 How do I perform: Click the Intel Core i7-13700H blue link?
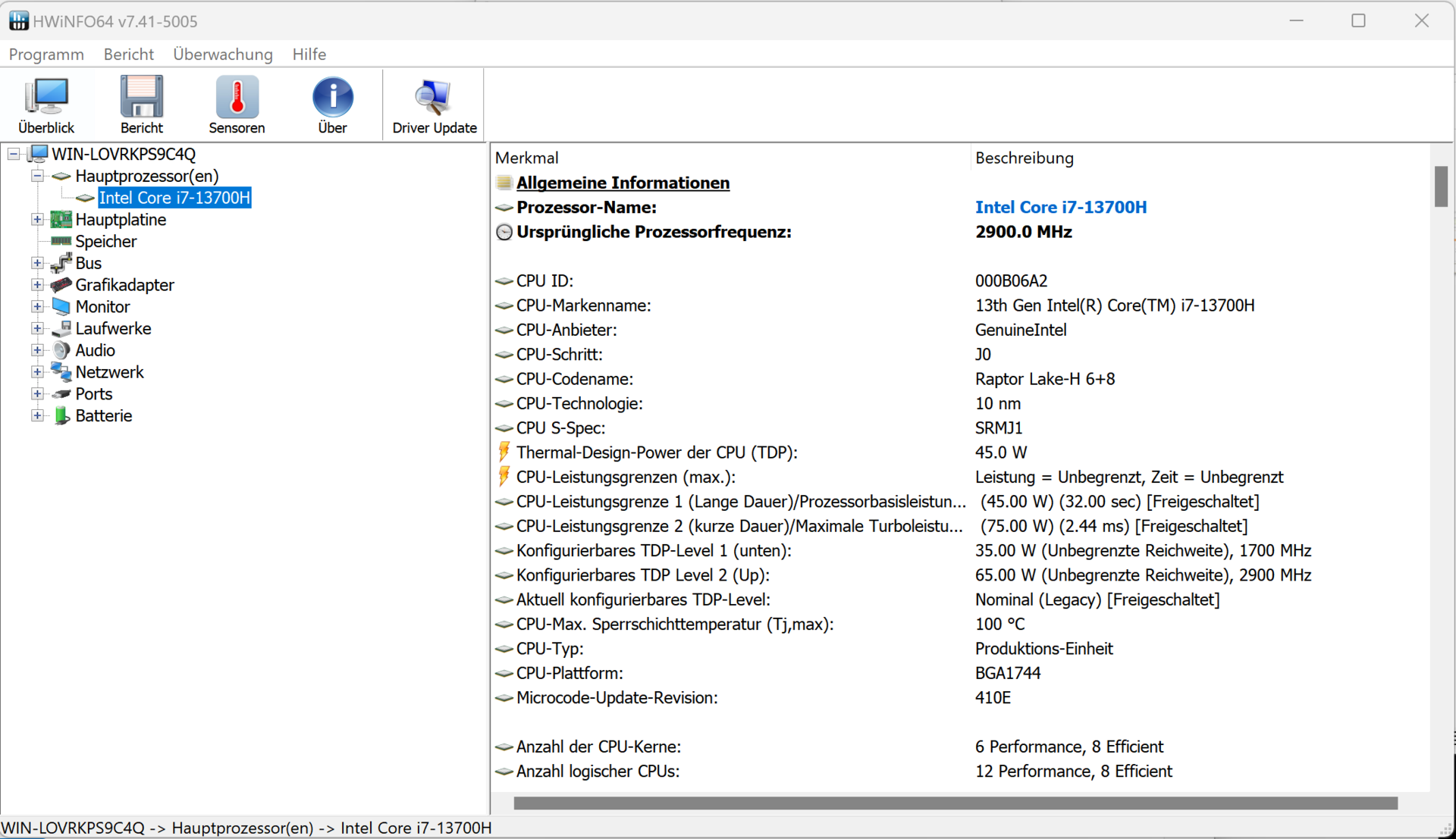click(x=1060, y=208)
